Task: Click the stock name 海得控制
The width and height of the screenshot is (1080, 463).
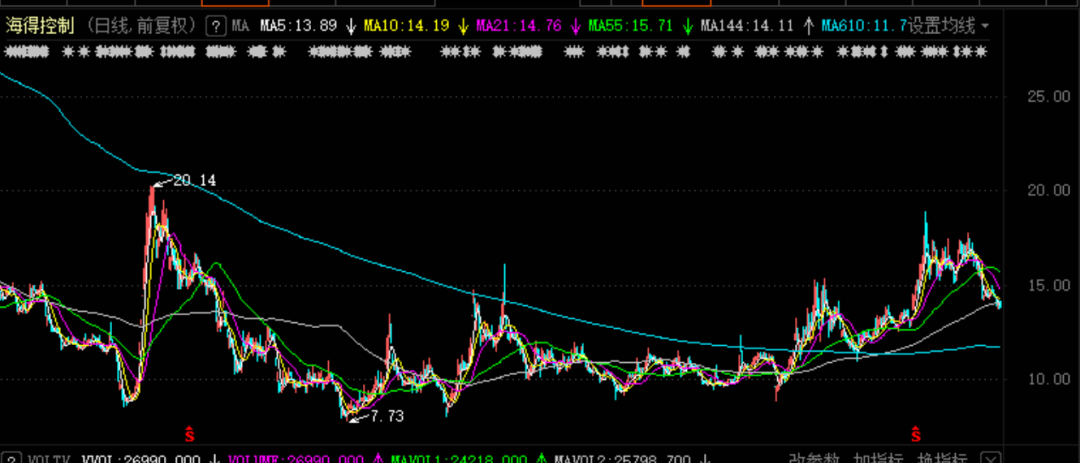Action: tap(40, 27)
